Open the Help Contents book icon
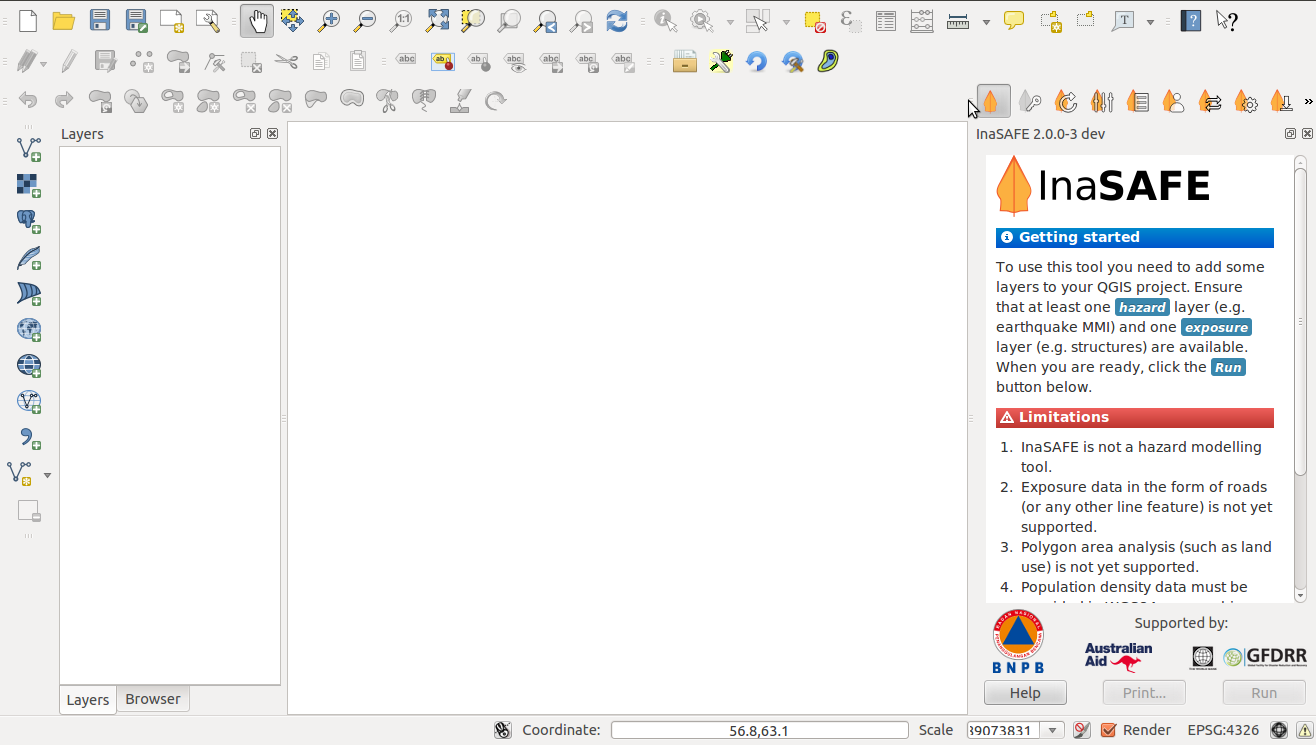Screen dimensions: 1316x745 (x=1190, y=20)
